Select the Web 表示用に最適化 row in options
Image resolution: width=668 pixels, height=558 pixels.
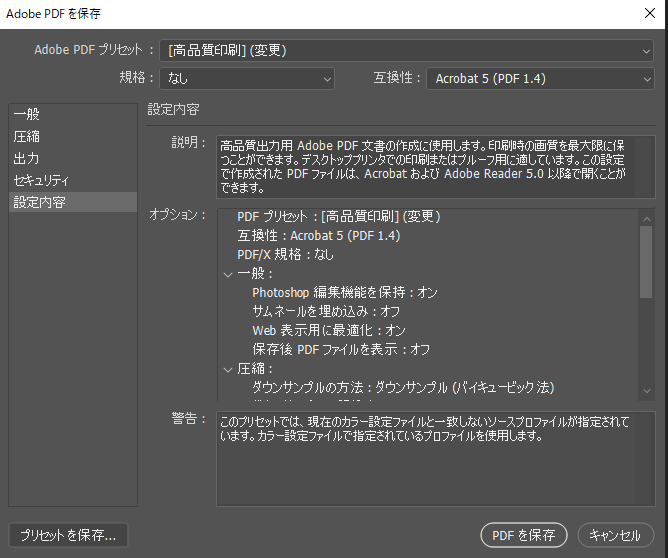[x=328, y=330]
